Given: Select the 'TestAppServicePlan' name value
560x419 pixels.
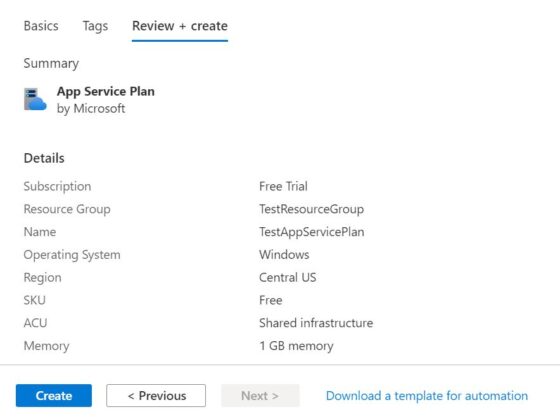Looking at the screenshot, I should coord(312,232).
